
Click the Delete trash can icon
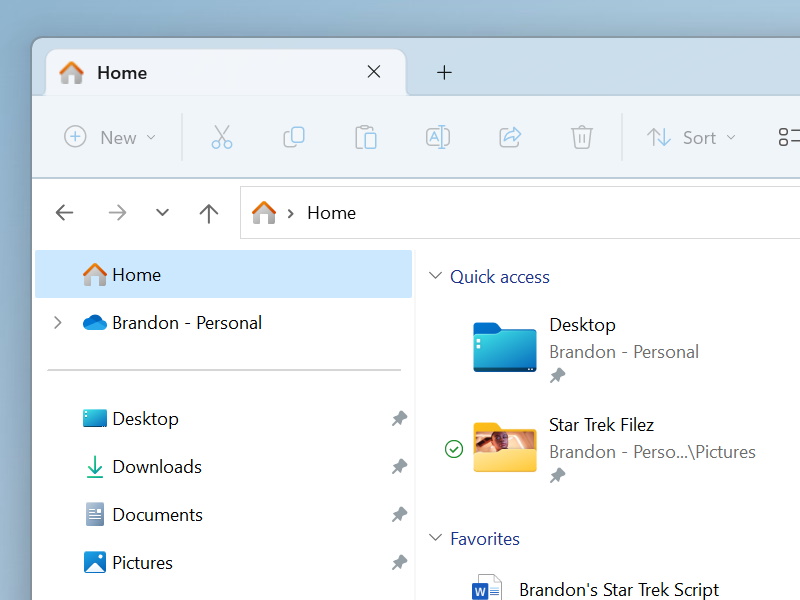coord(582,137)
